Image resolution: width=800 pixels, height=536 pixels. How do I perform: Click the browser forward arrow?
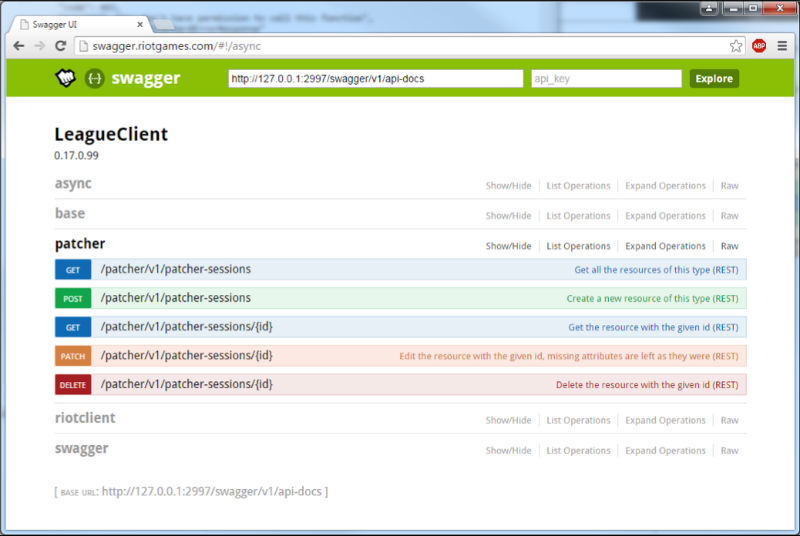click(40, 46)
